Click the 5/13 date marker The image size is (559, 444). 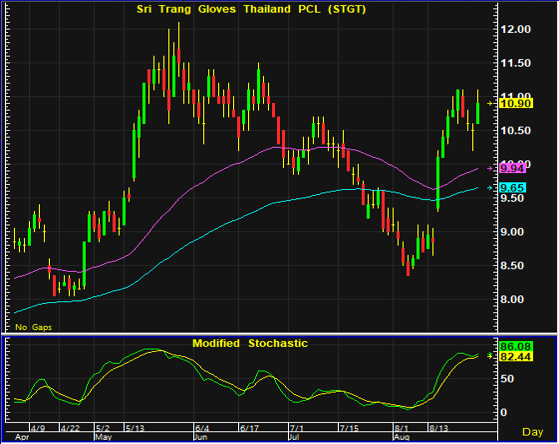click(135, 428)
